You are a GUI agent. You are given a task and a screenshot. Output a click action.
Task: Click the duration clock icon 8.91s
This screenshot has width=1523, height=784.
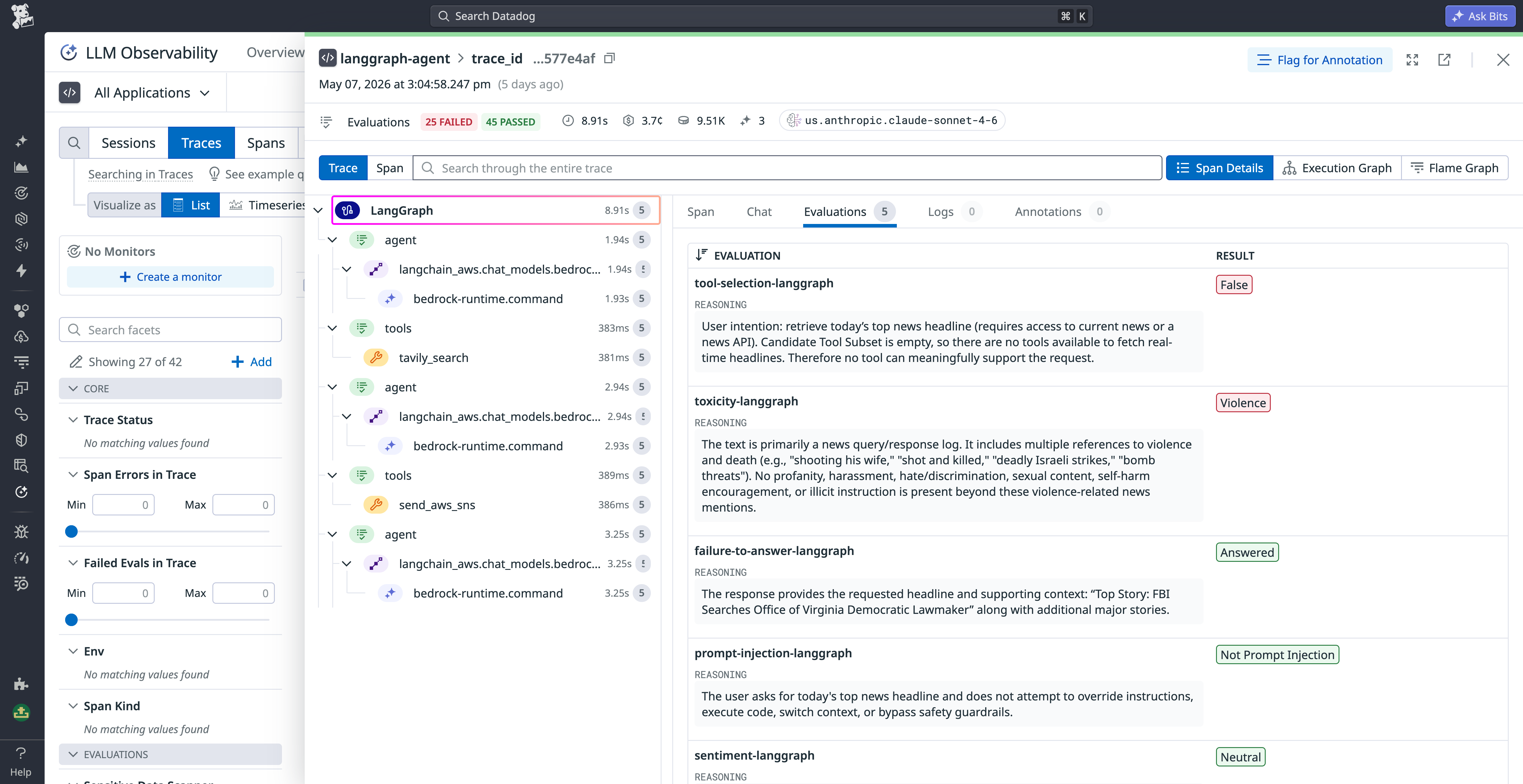click(x=568, y=121)
